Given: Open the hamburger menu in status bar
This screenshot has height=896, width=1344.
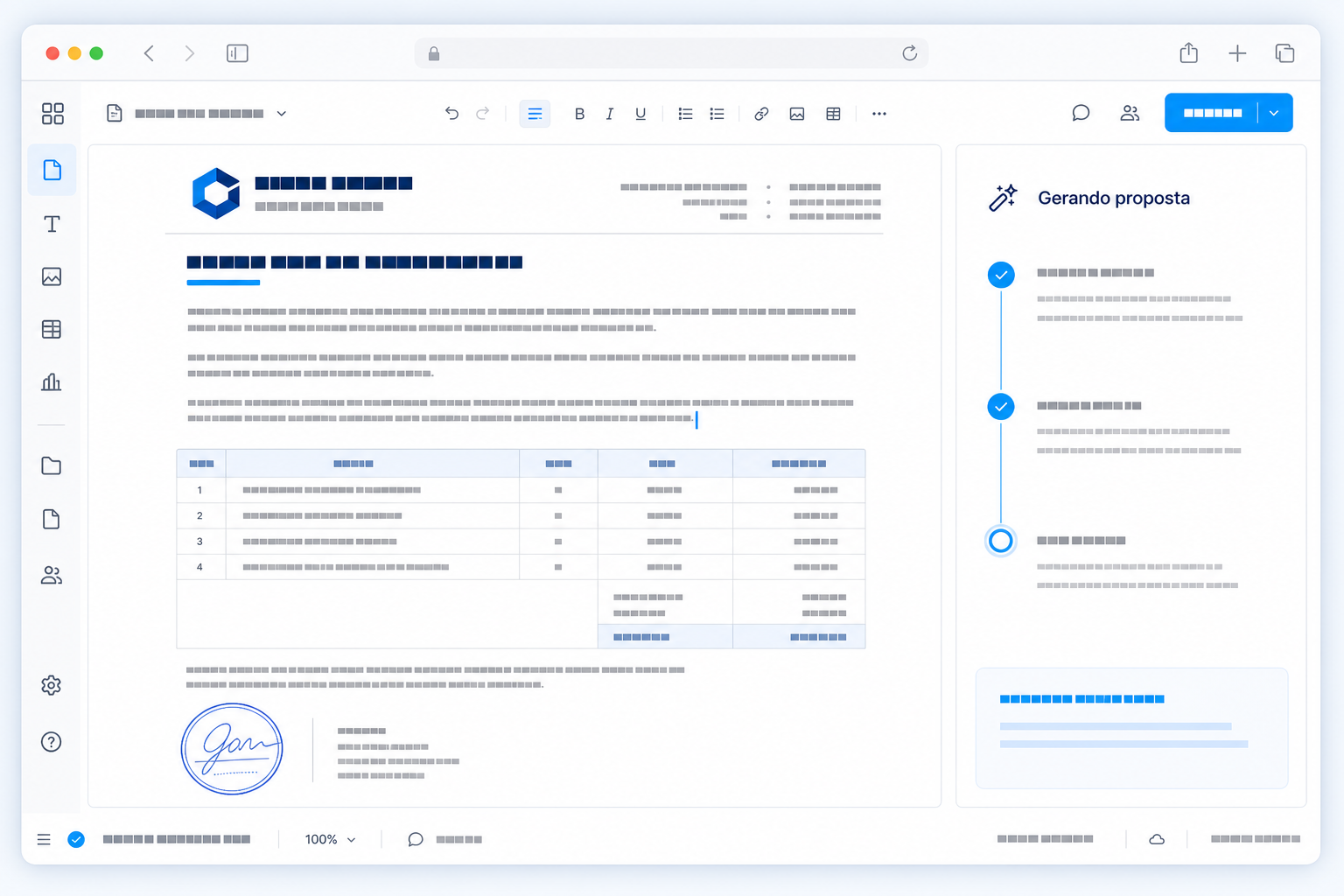Looking at the screenshot, I should [x=44, y=839].
